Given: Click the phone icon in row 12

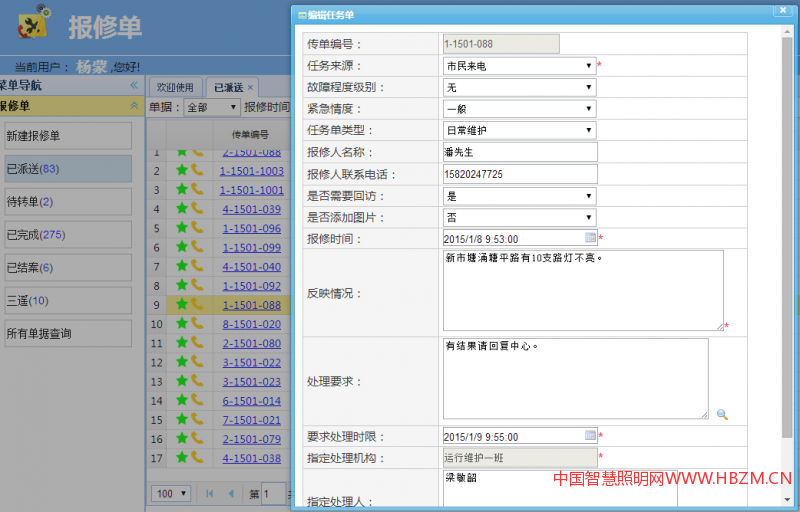Looking at the screenshot, I should [x=197, y=362].
